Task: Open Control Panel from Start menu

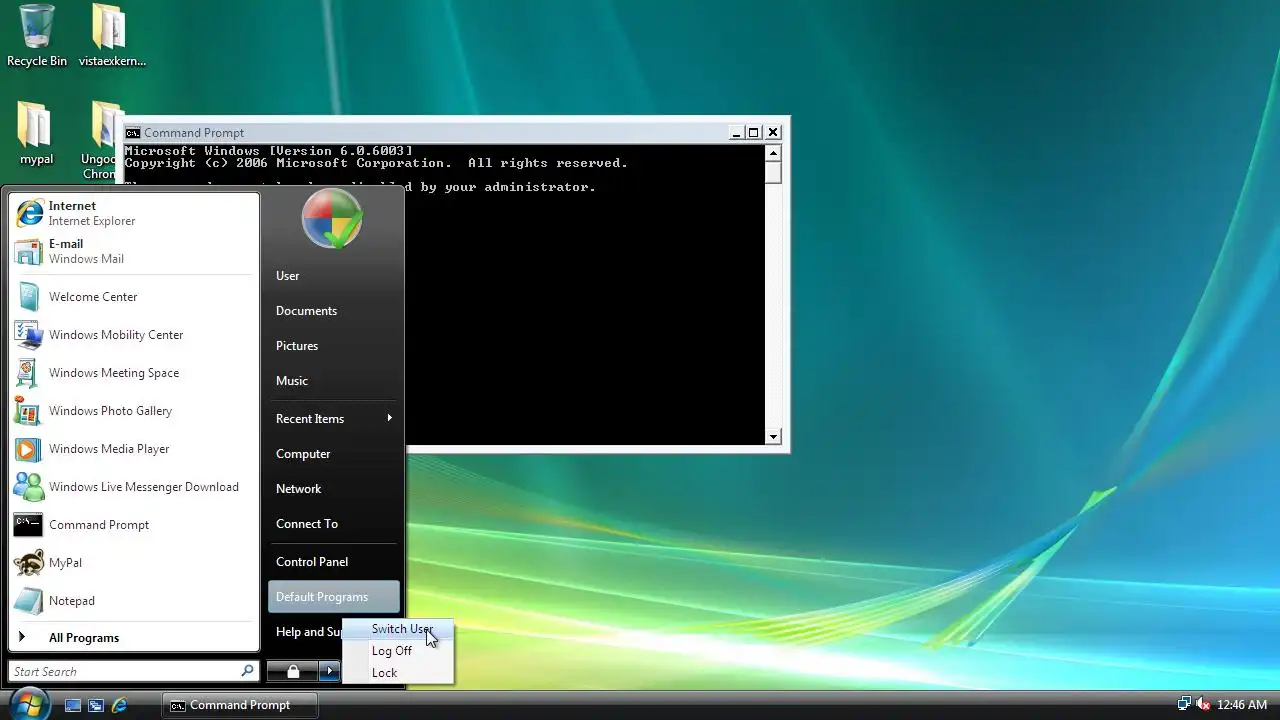Action: (333, 562)
